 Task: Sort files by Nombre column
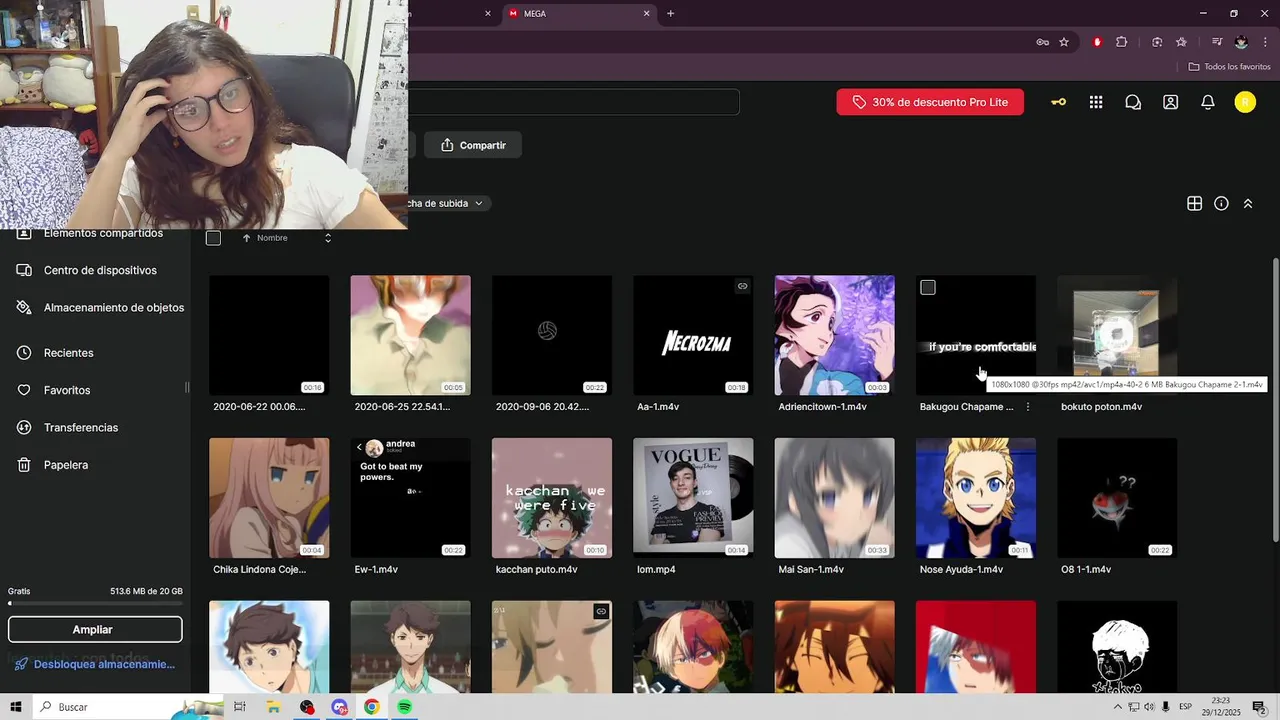[271, 238]
